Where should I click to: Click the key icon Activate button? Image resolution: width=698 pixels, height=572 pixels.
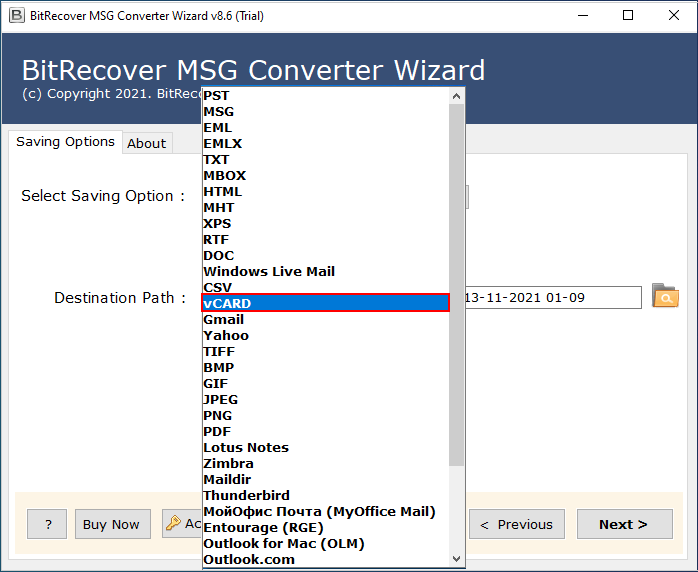[182, 523]
